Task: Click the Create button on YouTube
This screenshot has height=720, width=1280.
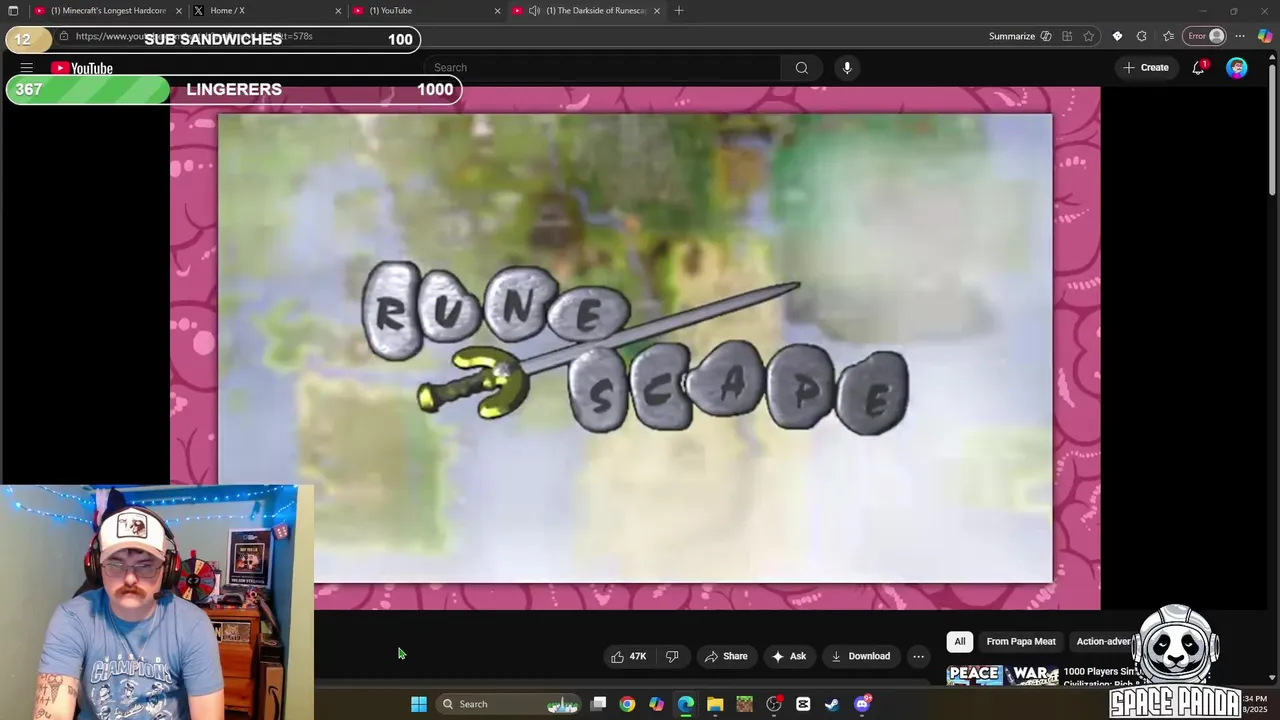Action: [x=1145, y=67]
